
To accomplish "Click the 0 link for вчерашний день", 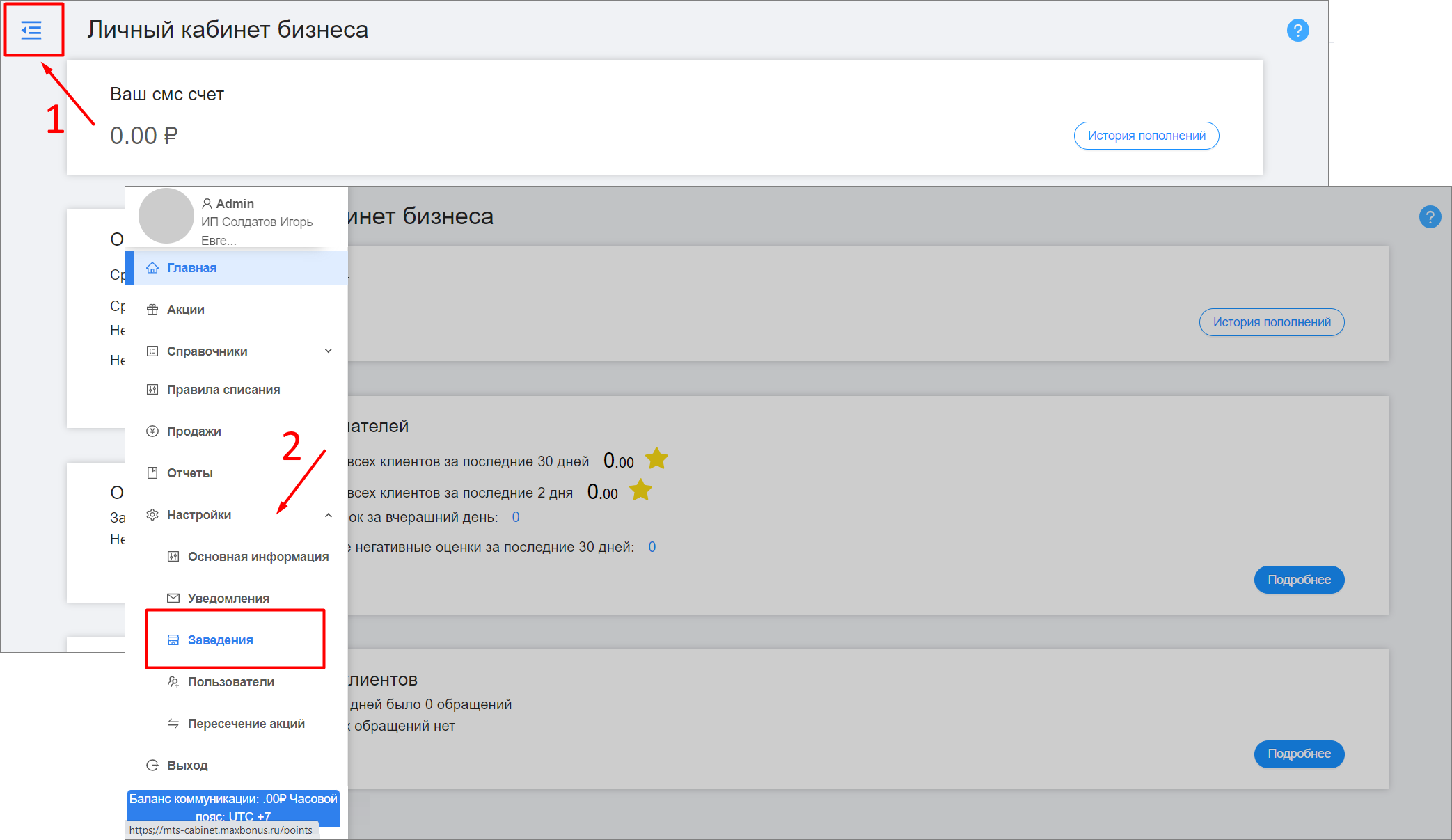I will (x=516, y=517).
